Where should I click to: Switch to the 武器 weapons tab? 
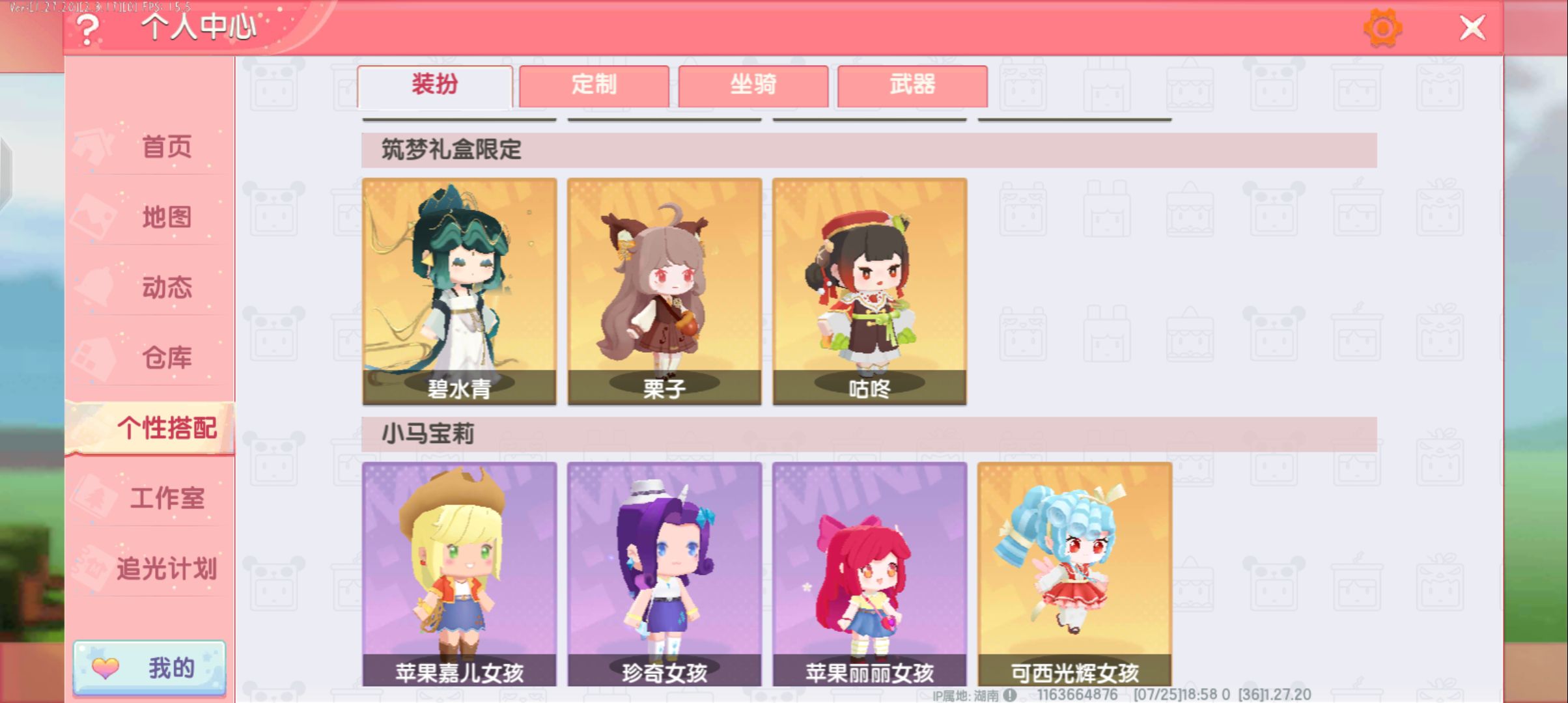912,85
